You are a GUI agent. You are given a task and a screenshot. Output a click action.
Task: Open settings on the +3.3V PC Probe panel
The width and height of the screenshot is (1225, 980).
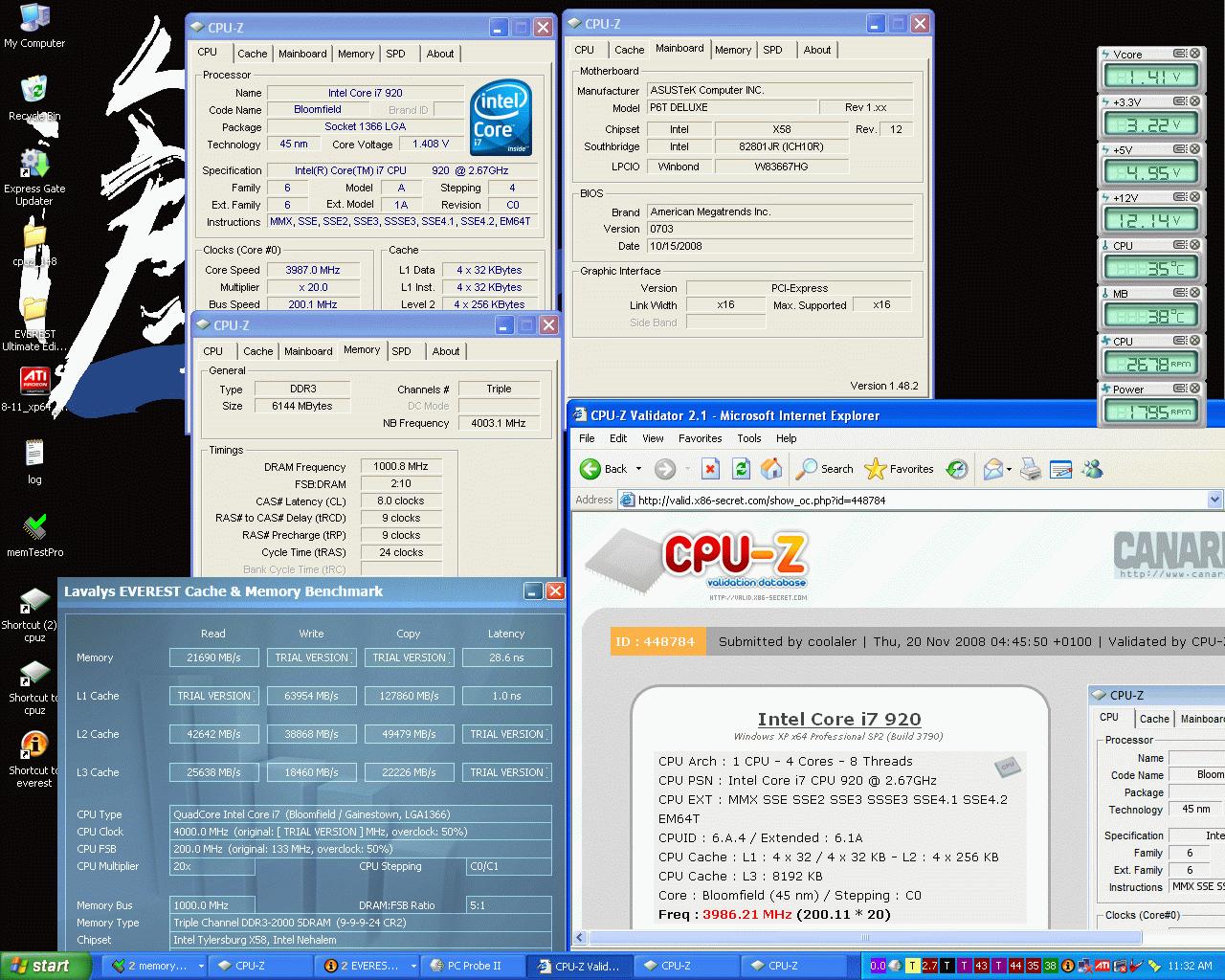1180,101
